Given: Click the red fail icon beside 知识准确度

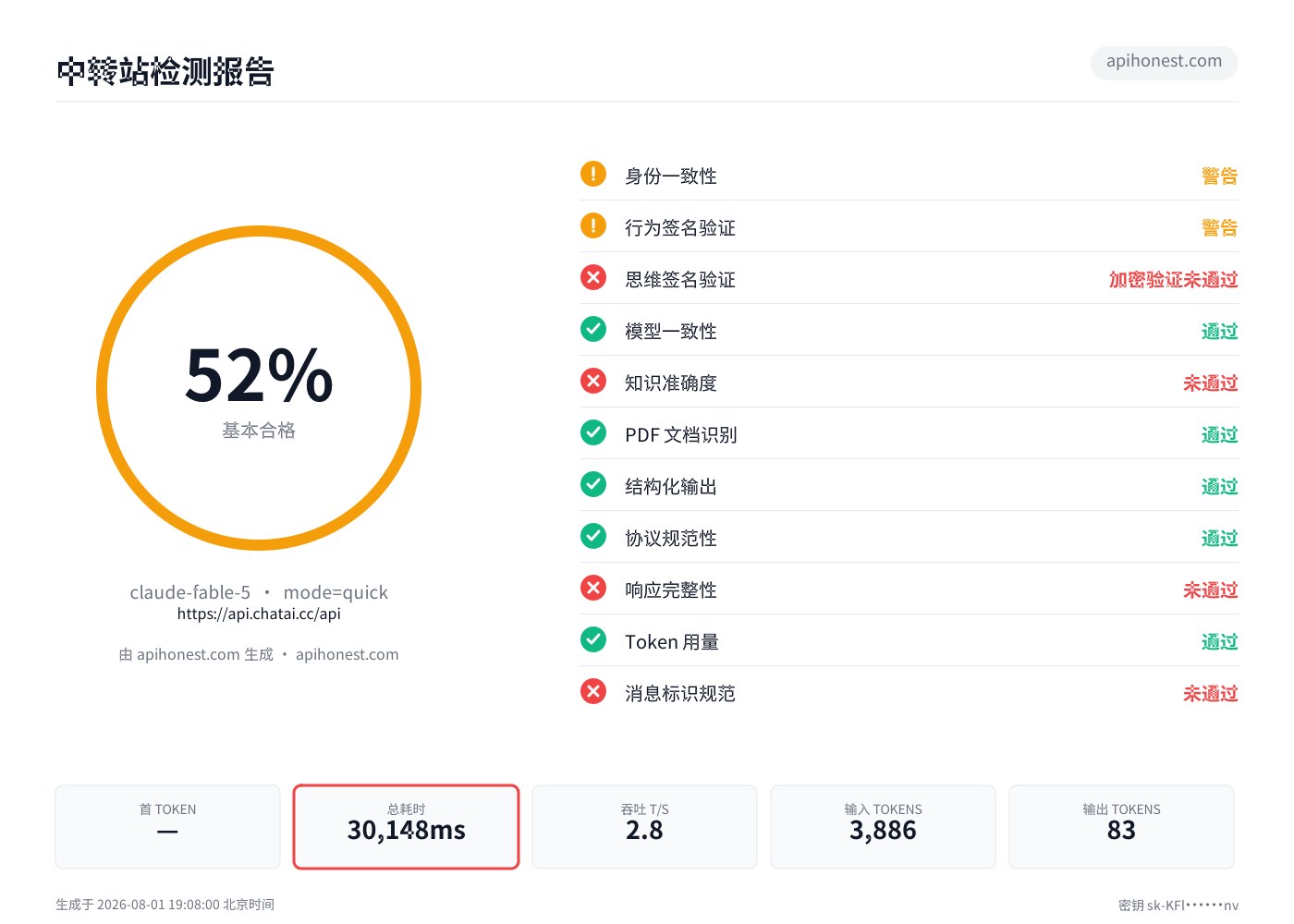Looking at the screenshot, I should (x=593, y=381).
